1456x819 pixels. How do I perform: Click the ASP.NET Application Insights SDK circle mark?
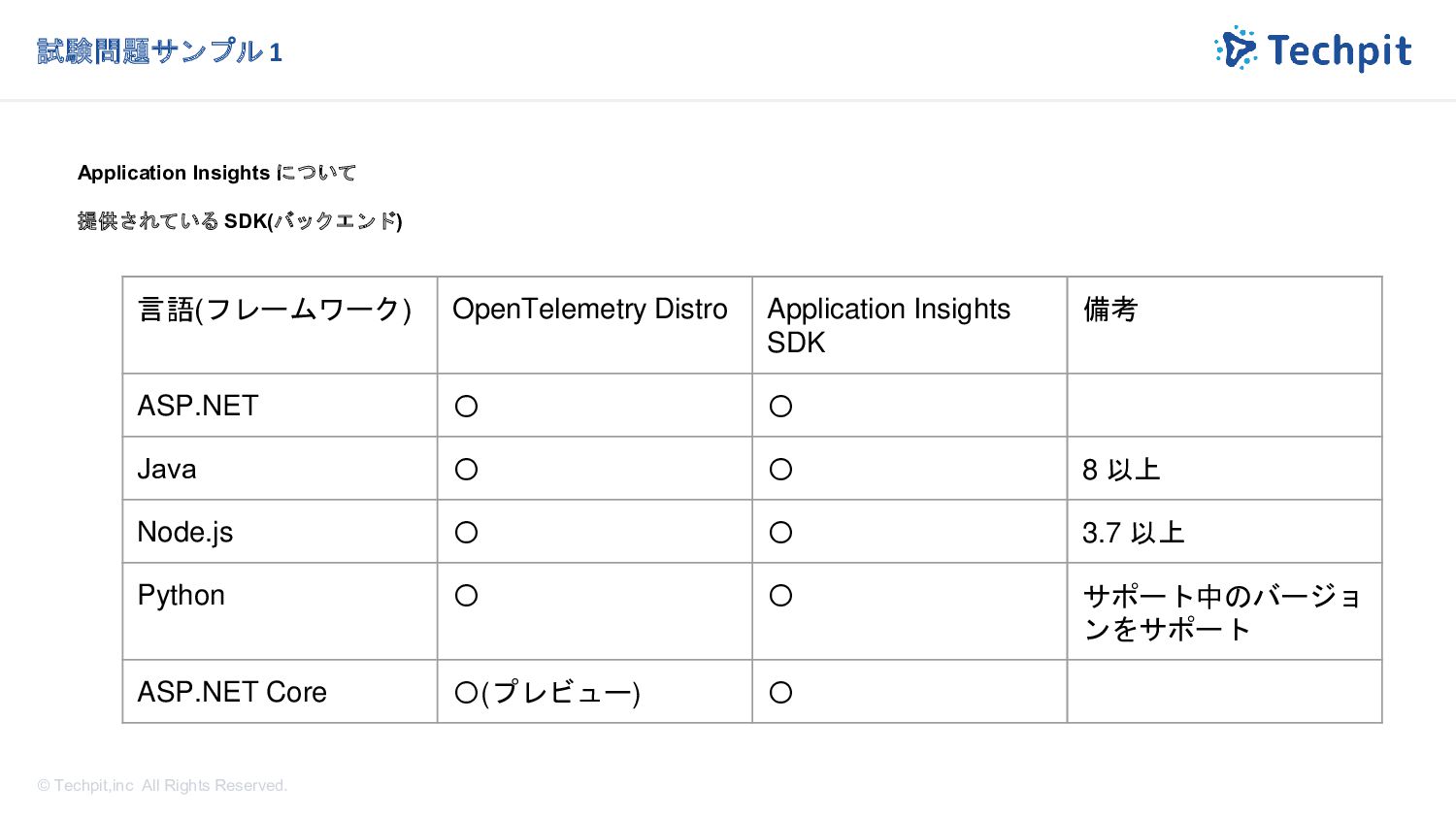click(781, 407)
